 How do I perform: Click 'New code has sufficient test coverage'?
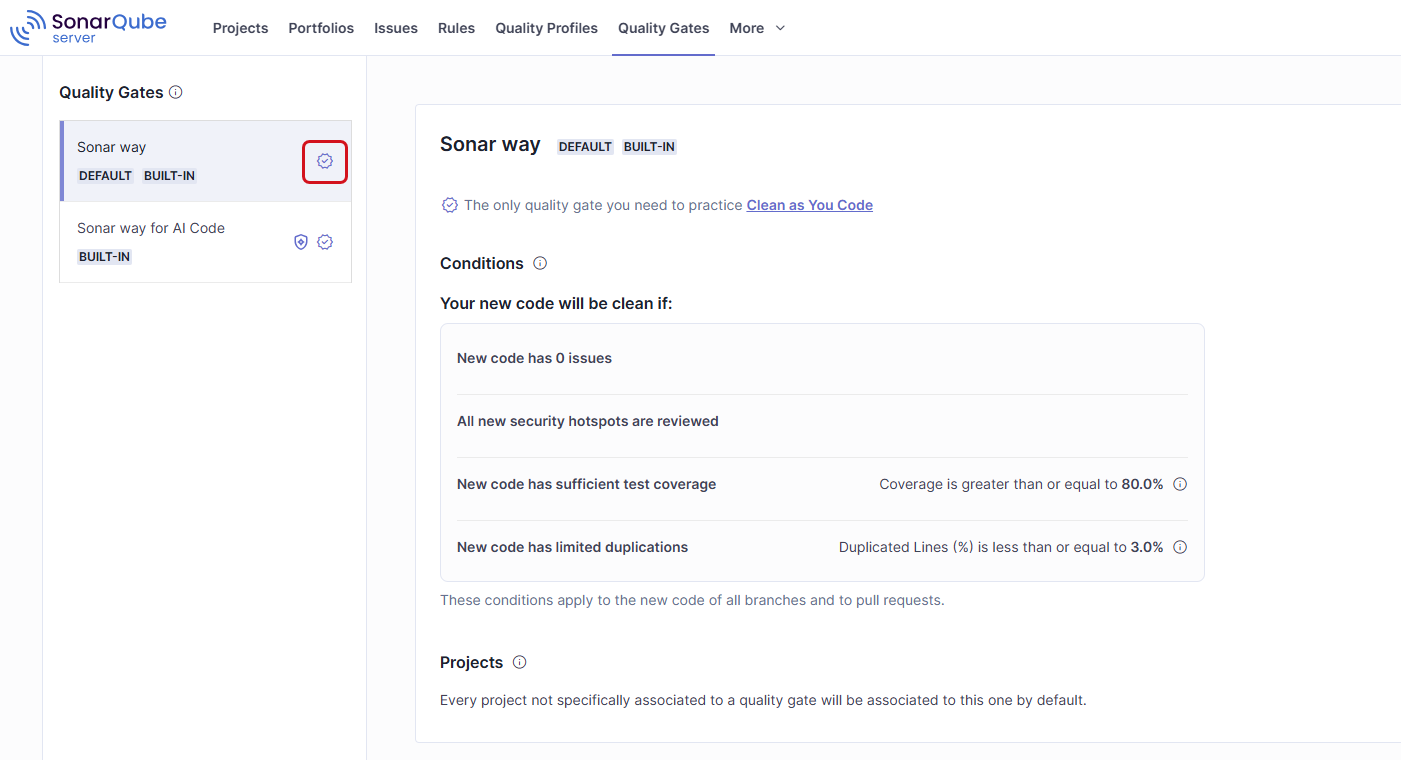click(586, 484)
